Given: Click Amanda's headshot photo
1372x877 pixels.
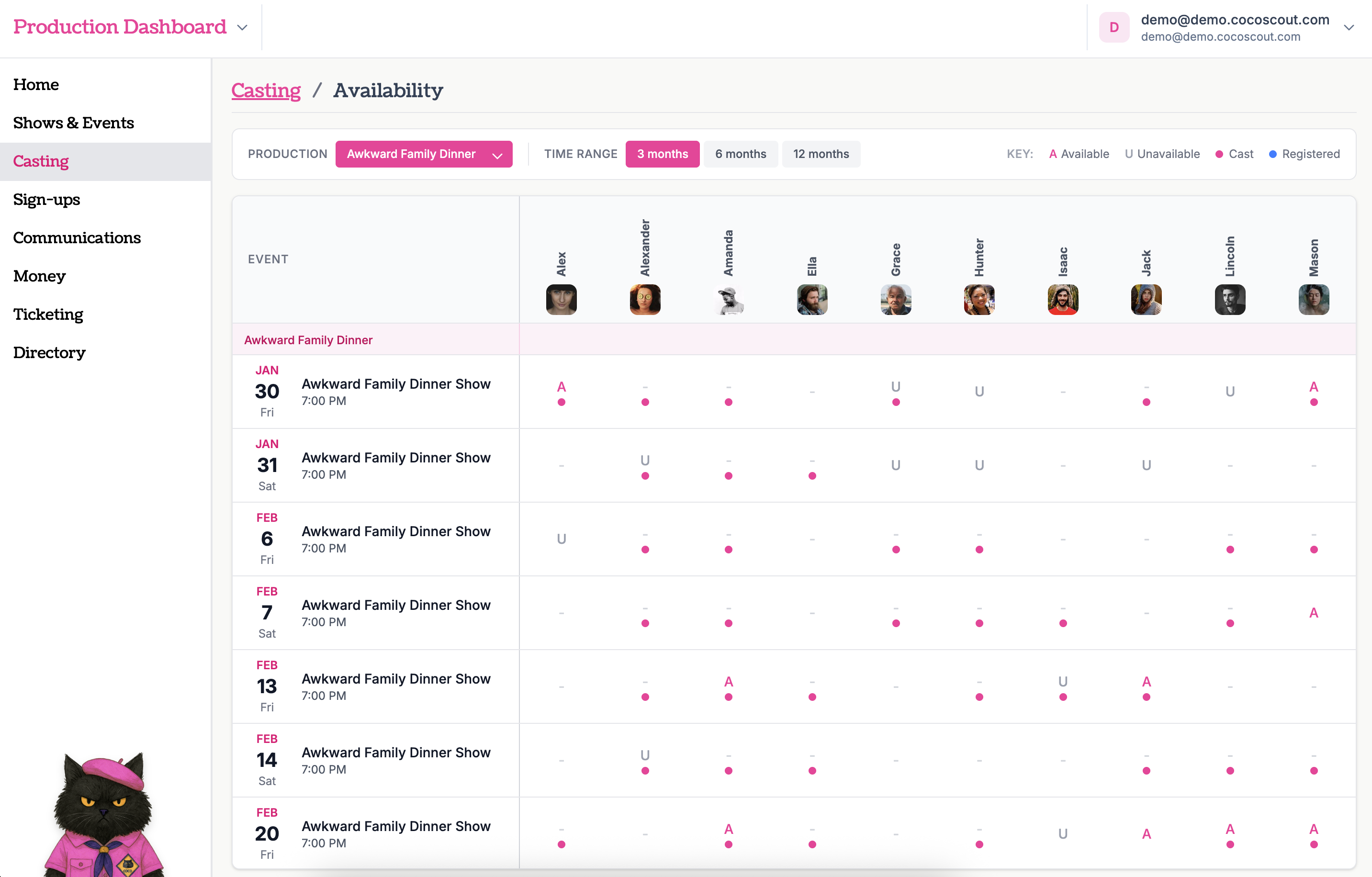Looking at the screenshot, I should pyautogui.click(x=728, y=299).
